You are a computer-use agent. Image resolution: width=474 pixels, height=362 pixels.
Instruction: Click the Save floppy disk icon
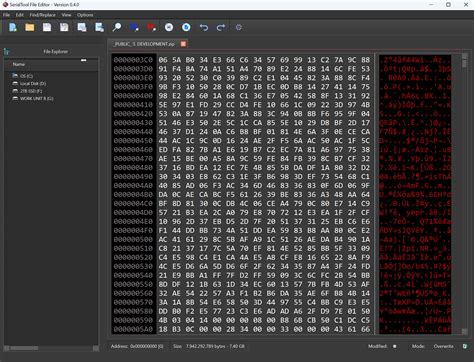47,27
